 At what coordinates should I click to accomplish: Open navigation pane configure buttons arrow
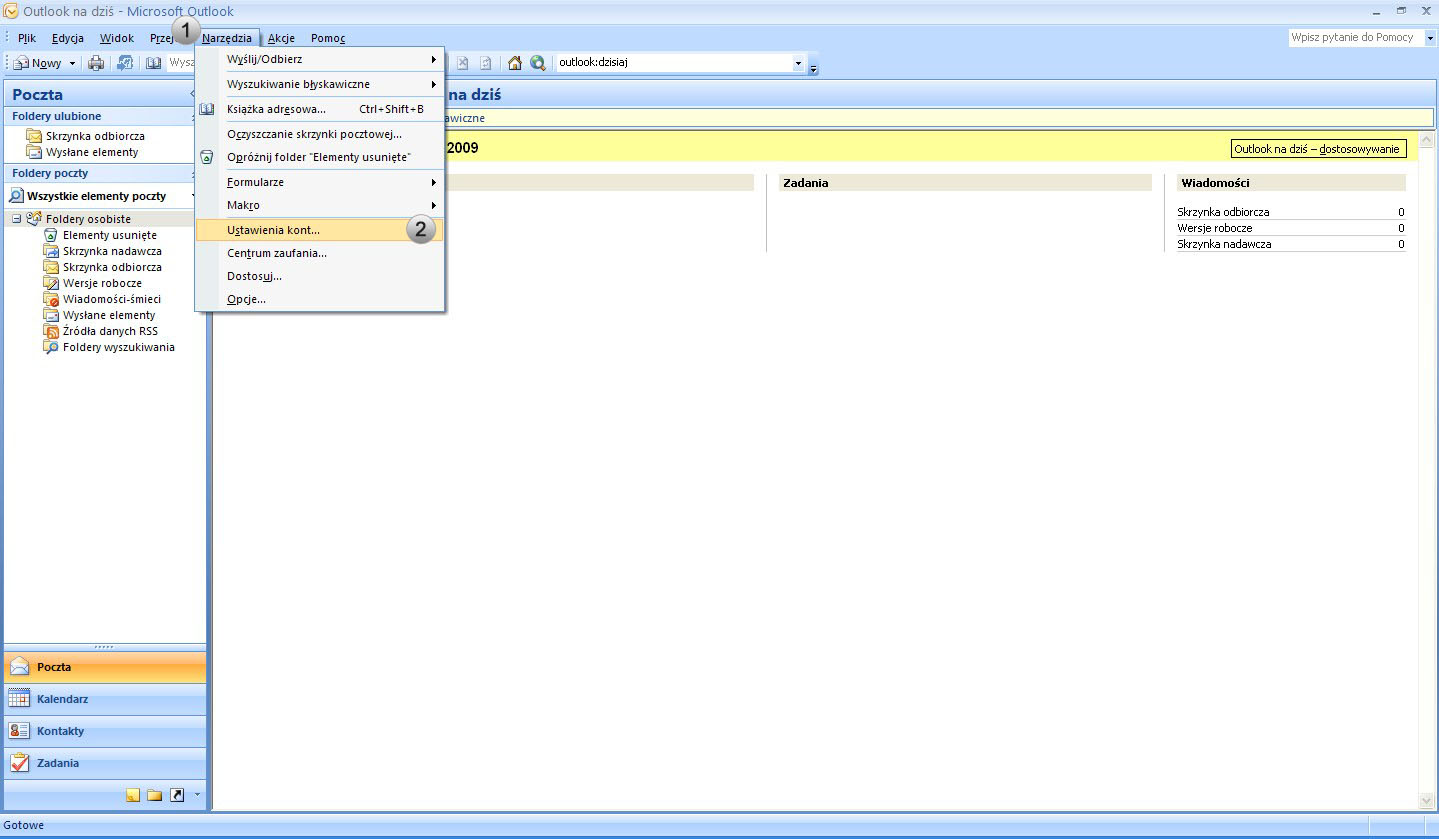[x=197, y=795]
